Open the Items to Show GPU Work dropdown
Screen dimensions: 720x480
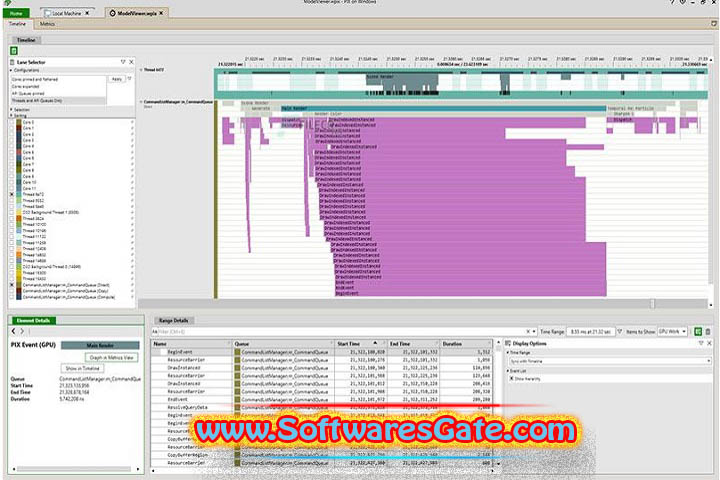point(672,331)
